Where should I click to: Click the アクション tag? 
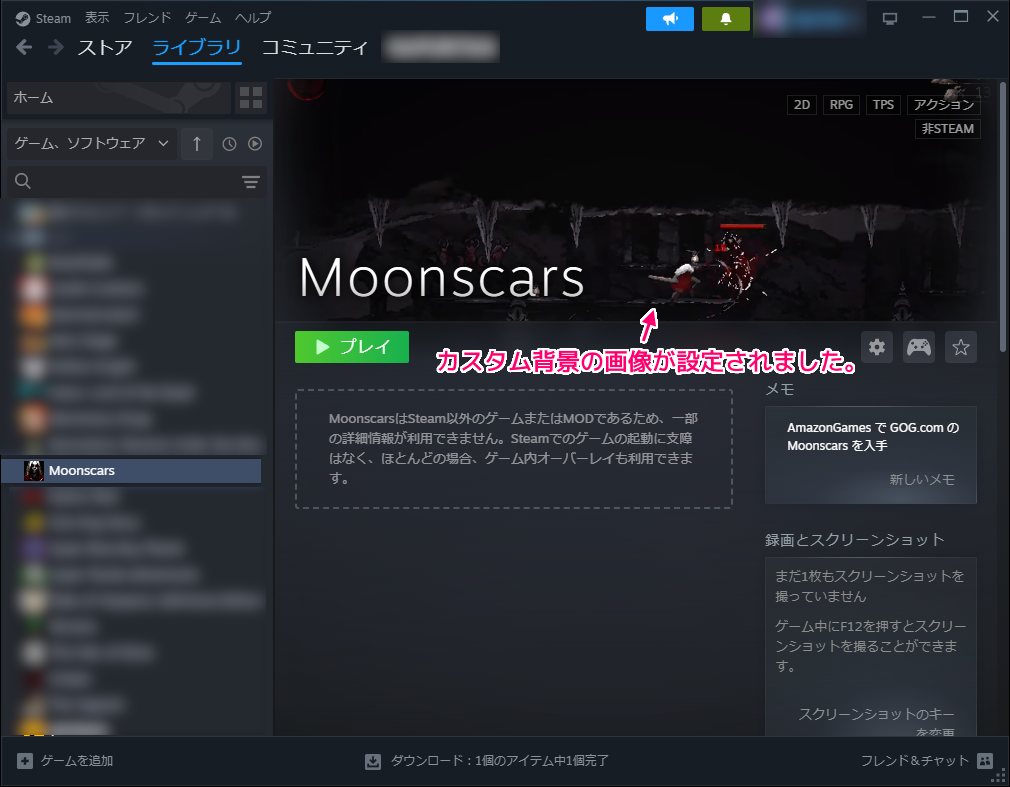coord(944,105)
